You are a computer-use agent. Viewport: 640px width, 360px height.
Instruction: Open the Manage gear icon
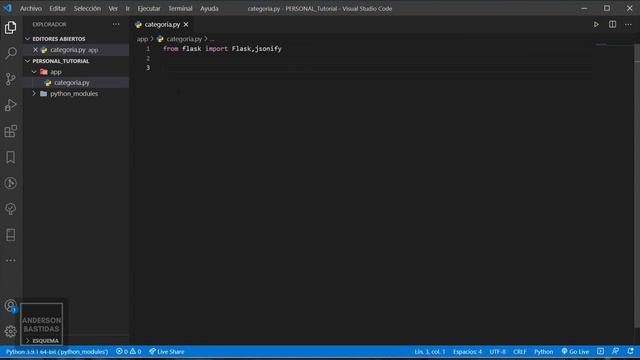click(11, 331)
